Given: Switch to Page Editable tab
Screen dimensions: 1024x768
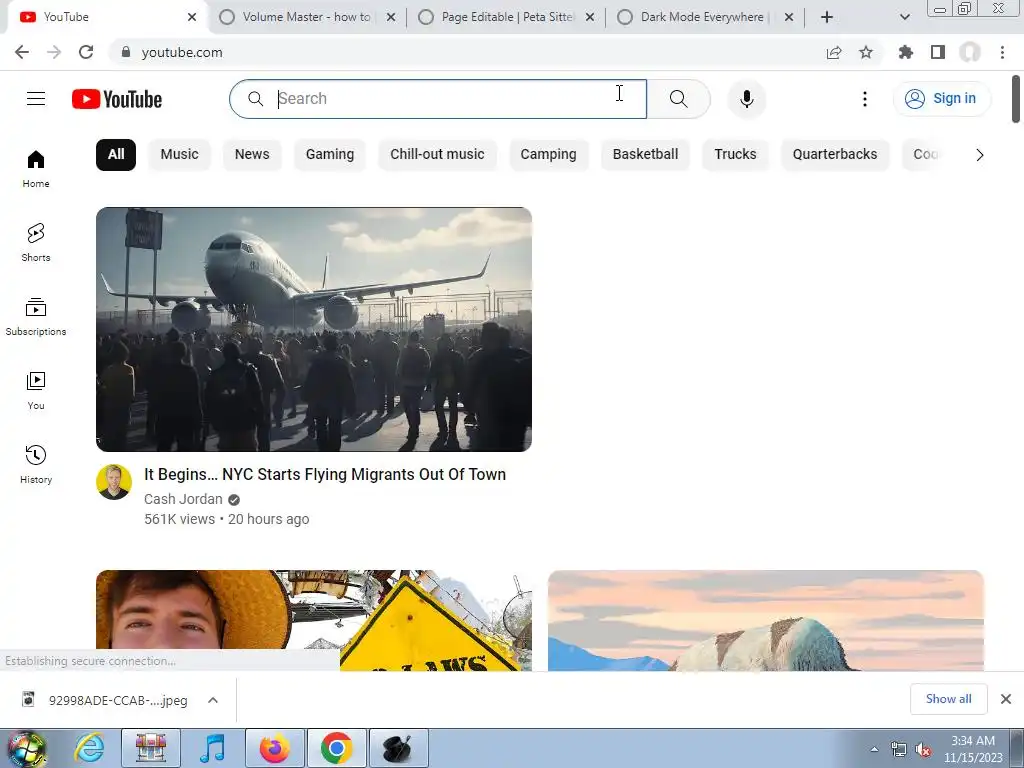Looking at the screenshot, I should point(506,17).
